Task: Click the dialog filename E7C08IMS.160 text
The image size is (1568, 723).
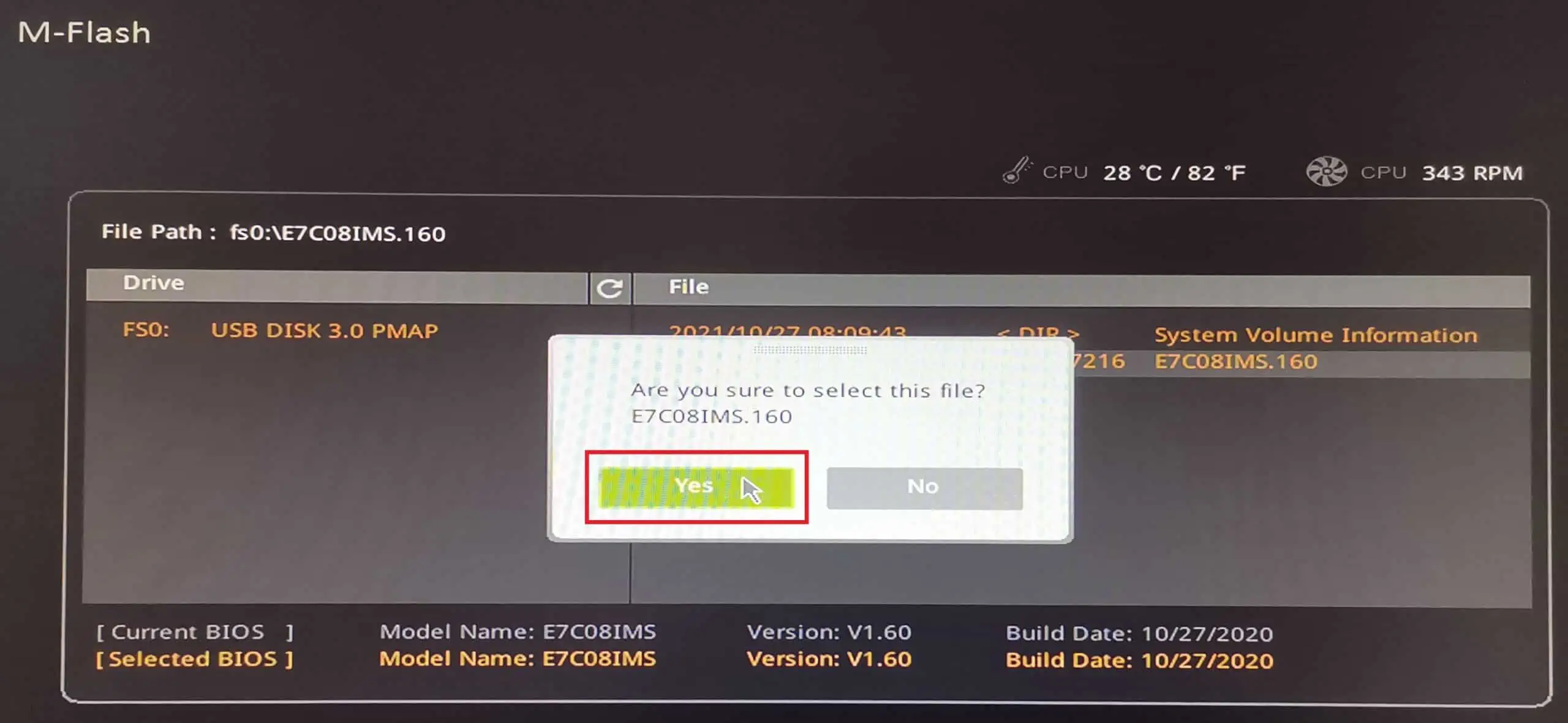Action: pos(712,417)
